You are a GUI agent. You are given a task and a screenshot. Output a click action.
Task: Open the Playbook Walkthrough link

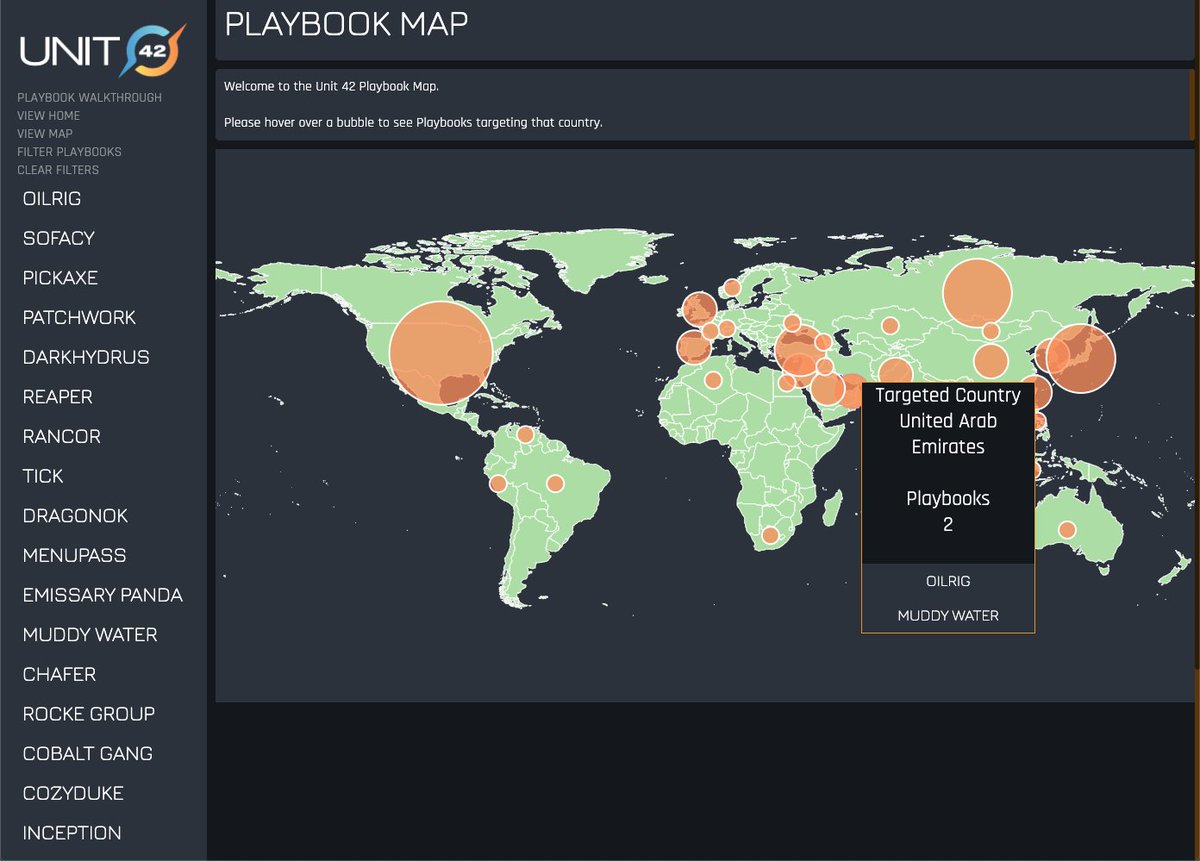point(89,98)
